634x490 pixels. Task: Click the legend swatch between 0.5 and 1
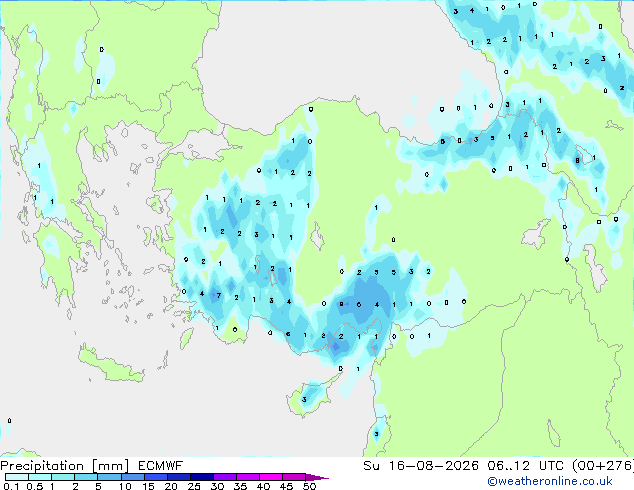[x=40, y=477]
